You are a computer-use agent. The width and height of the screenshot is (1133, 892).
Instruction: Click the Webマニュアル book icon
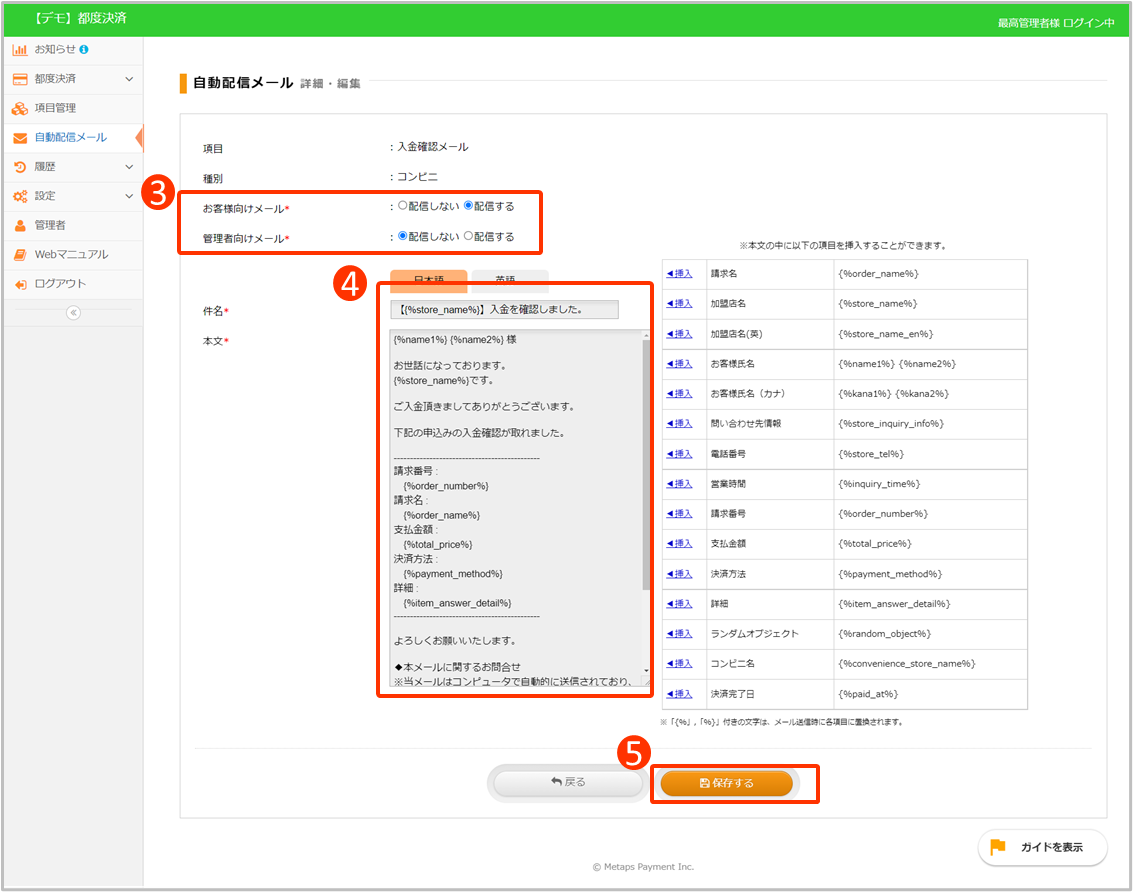click(x=20, y=255)
